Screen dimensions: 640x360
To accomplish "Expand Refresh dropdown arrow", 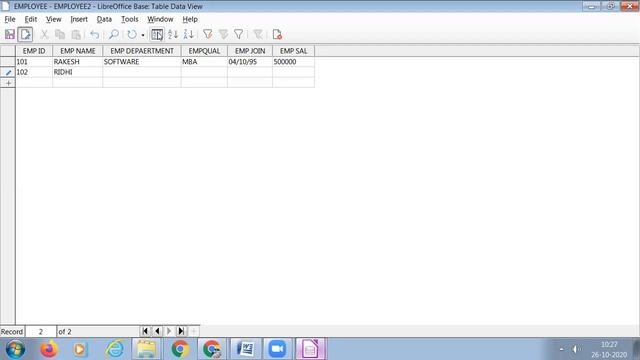I will 142,35.
